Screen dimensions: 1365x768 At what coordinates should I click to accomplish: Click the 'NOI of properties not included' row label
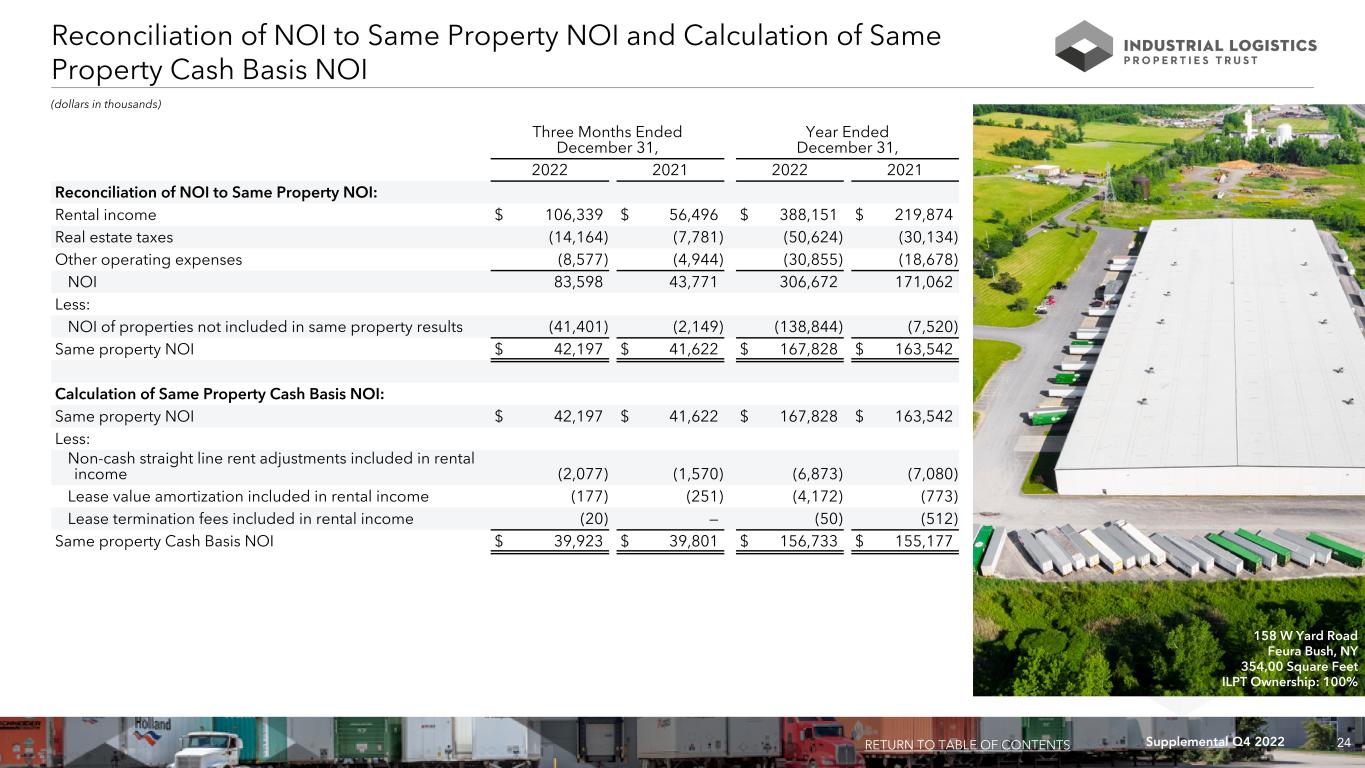click(x=265, y=326)
